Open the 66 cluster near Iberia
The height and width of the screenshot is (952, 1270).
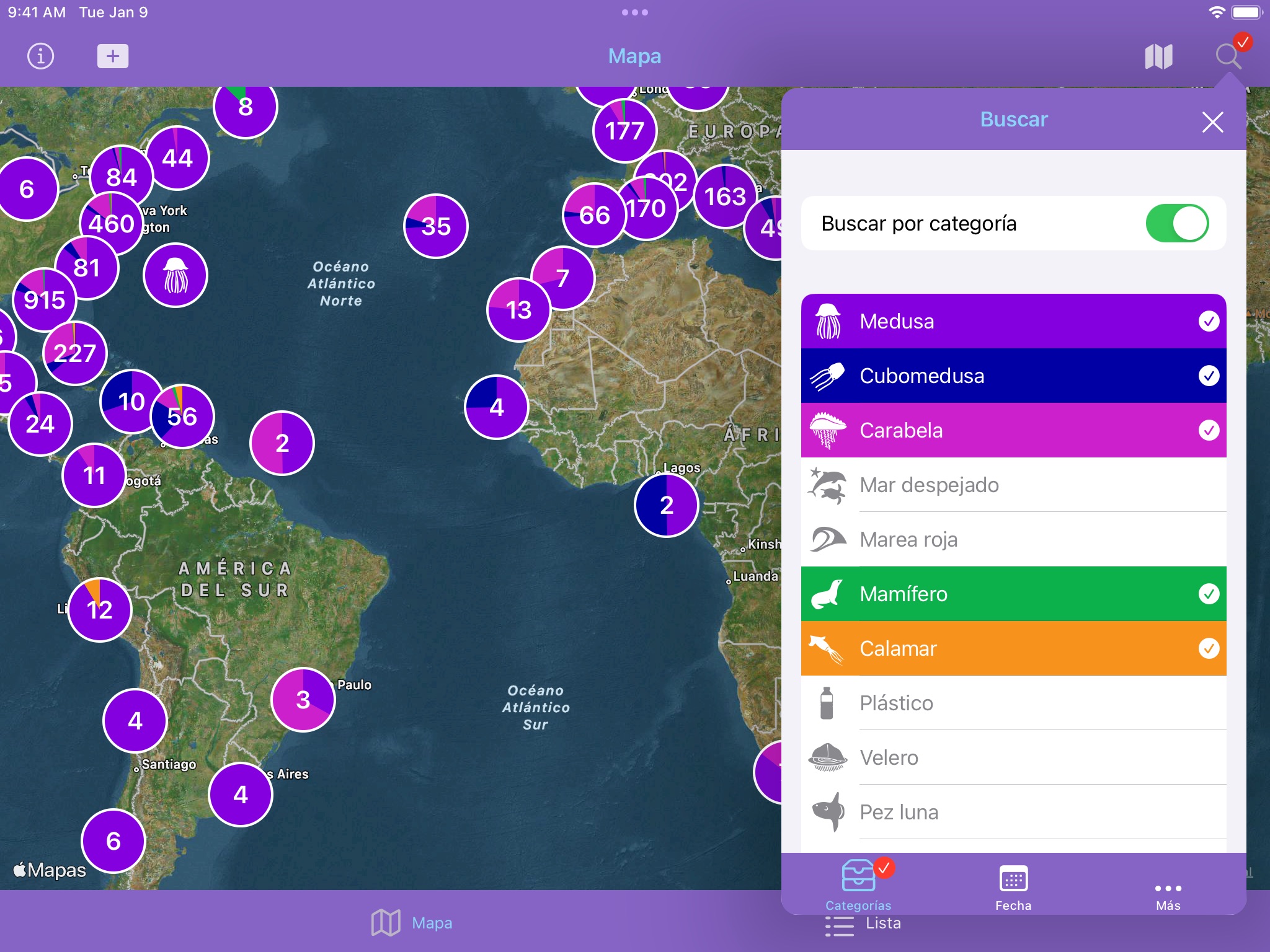(594, 215)
